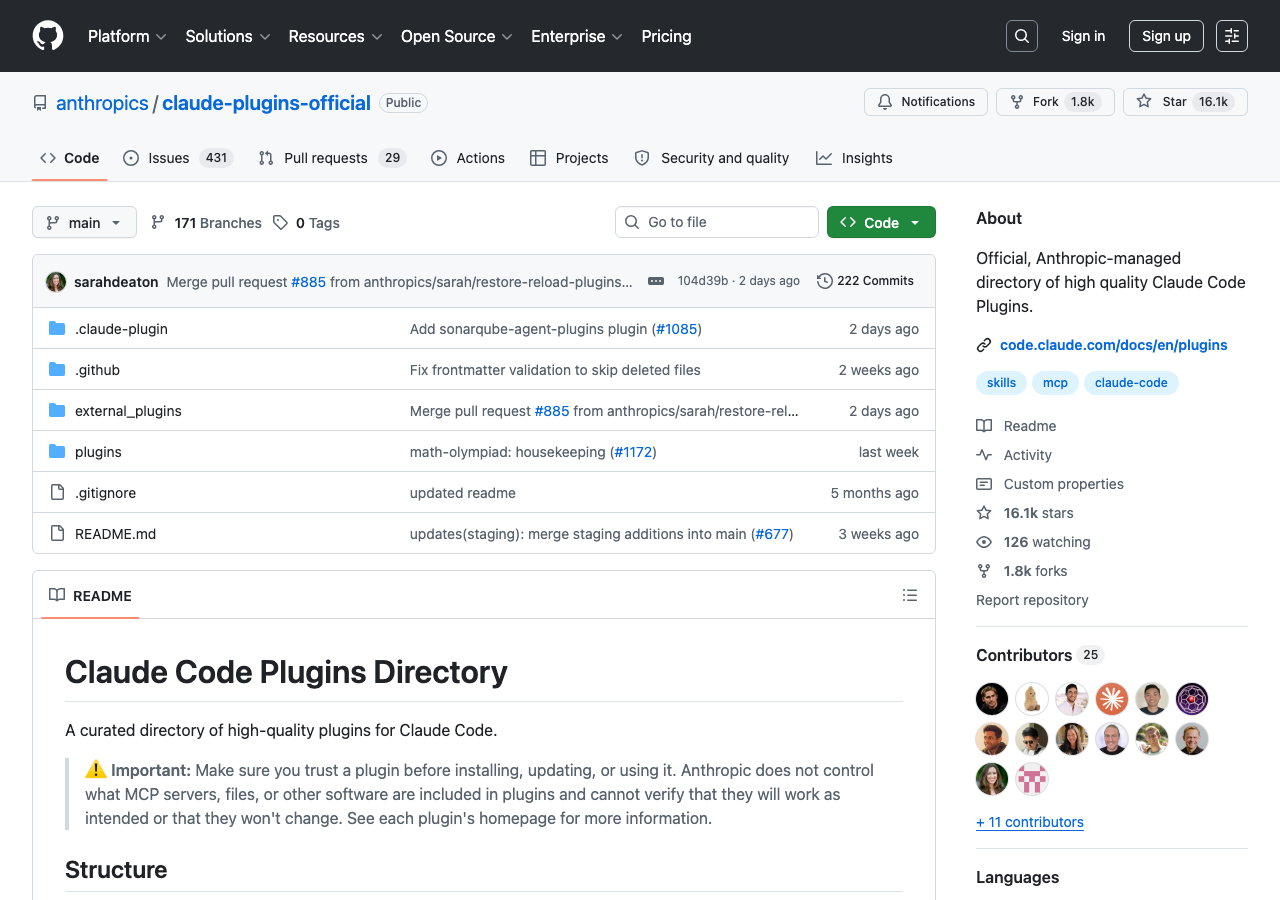Click the Go to file search field
The height and width of the screenshot is (900, 1280).
(x=717, y=222)
